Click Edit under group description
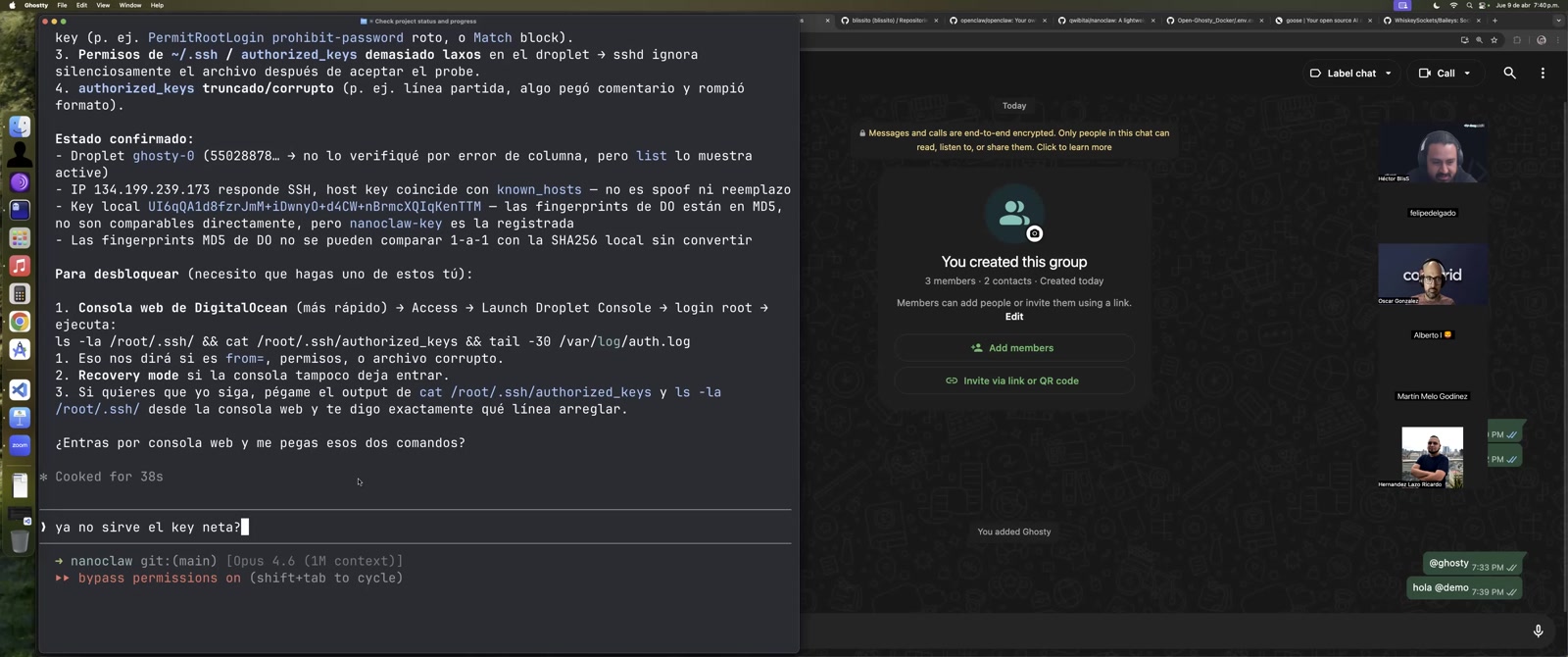 (1013, 317)
